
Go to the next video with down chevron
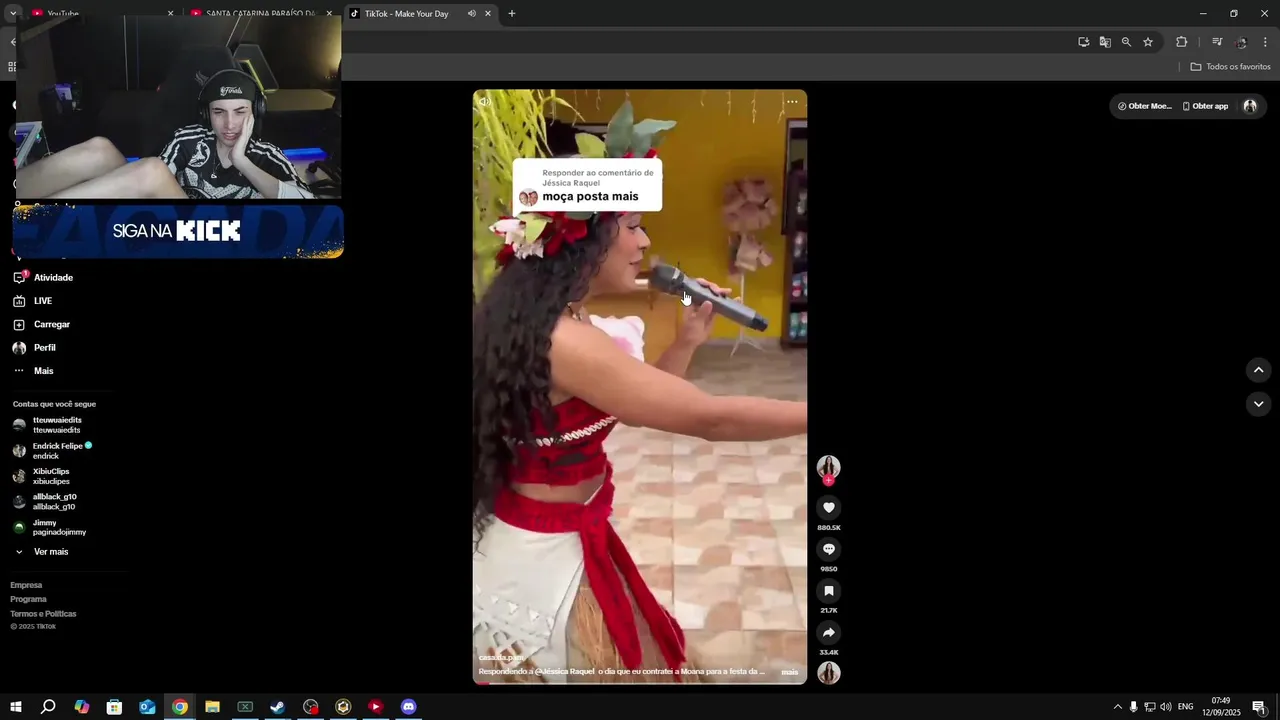click(1258, 404)
